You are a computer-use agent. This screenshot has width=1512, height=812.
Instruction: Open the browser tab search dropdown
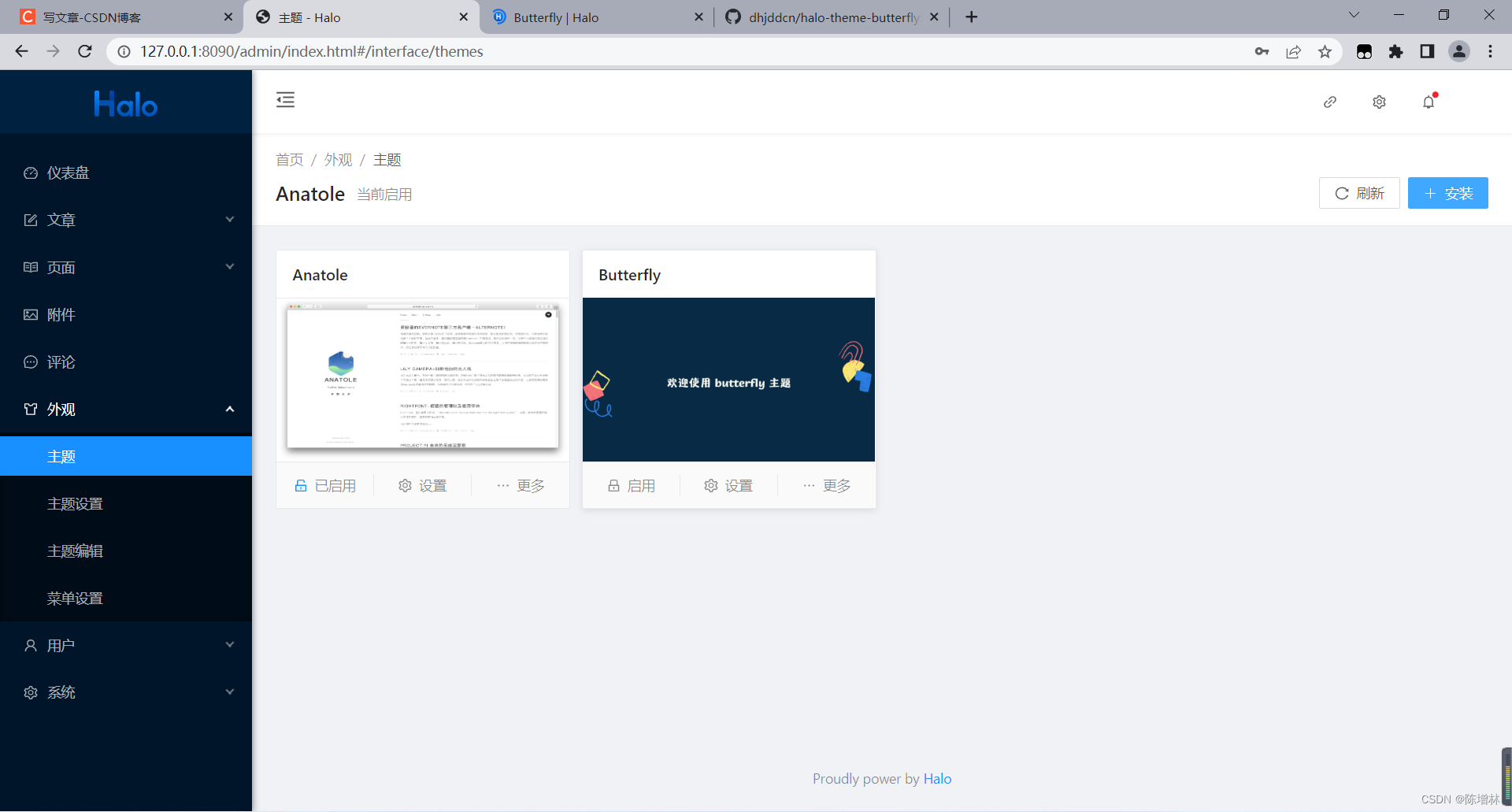1354,15
